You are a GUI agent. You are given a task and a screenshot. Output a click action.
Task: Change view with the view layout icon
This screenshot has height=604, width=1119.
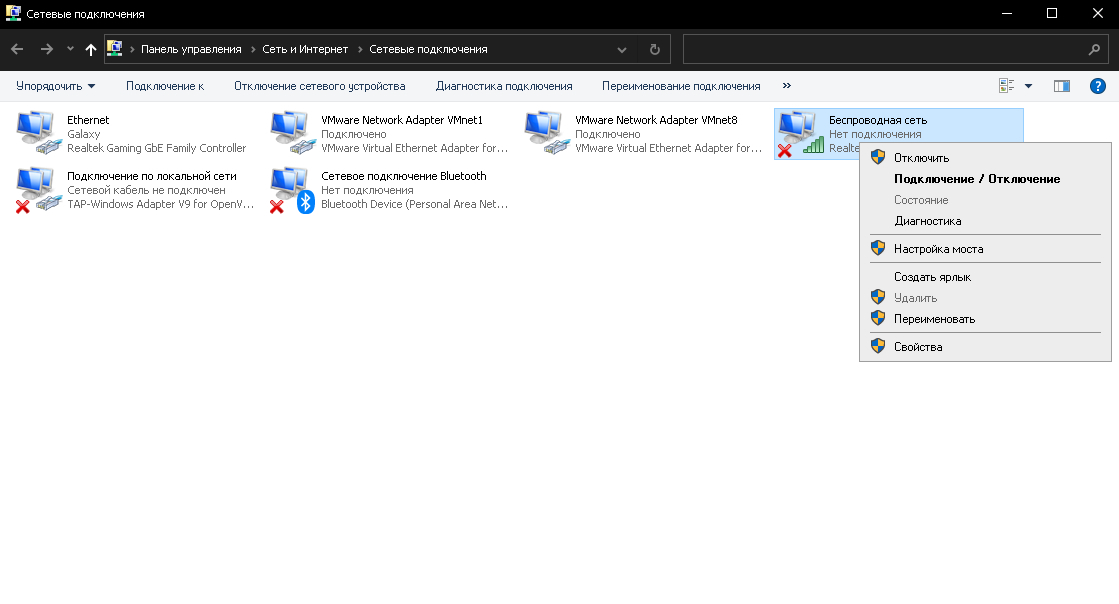tap(1006, 86)
